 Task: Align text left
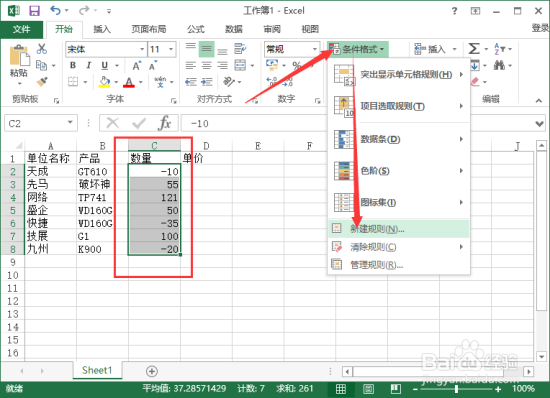191,66
